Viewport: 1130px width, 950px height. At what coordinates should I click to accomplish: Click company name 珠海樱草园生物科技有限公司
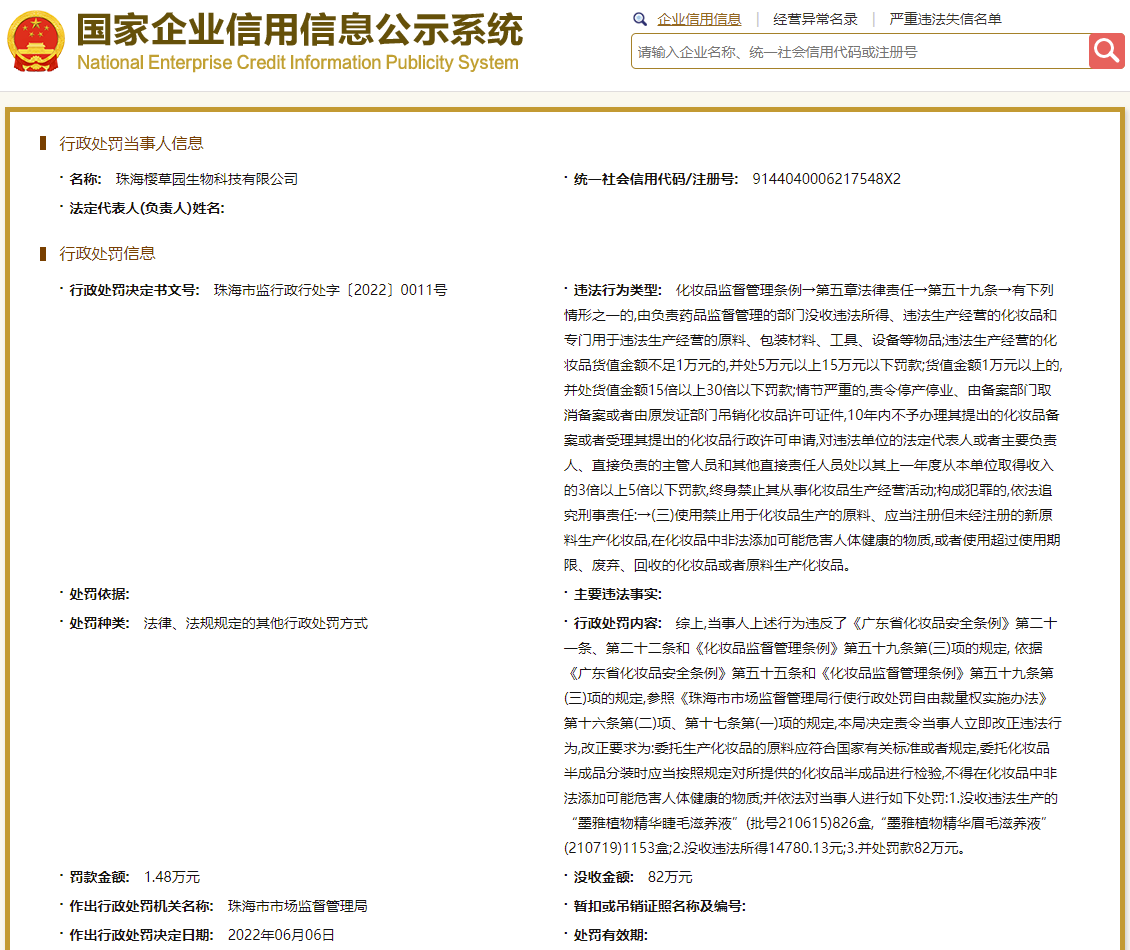pos(207,179)
